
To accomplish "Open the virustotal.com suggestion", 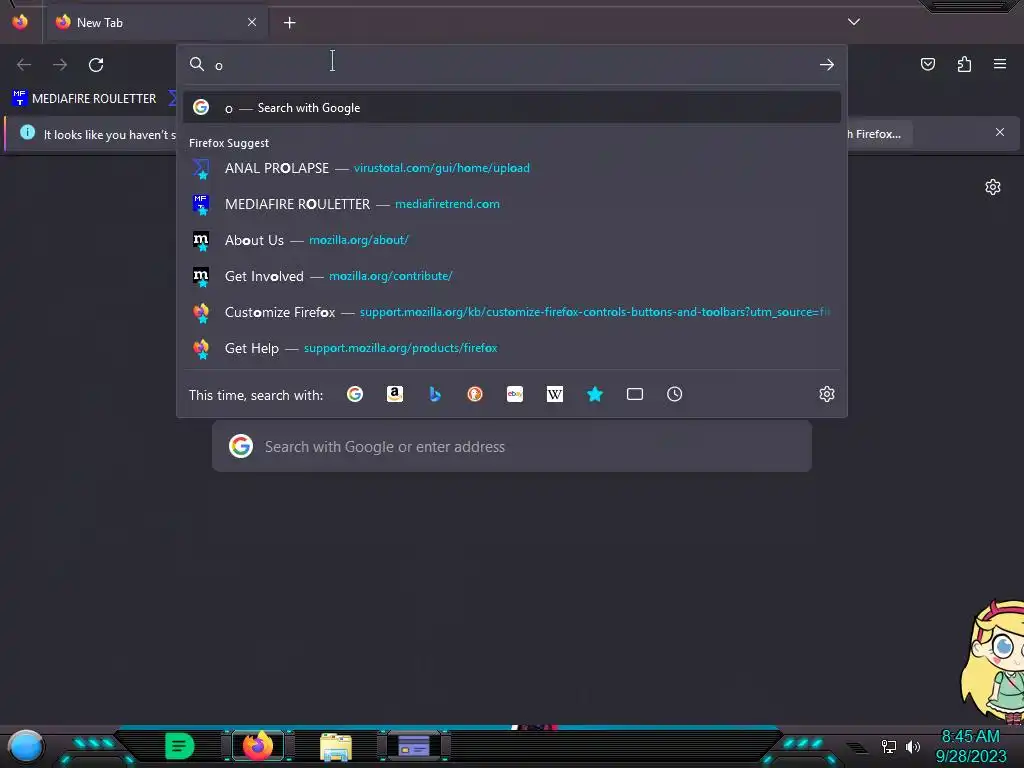I will click(x=511, y=168).
